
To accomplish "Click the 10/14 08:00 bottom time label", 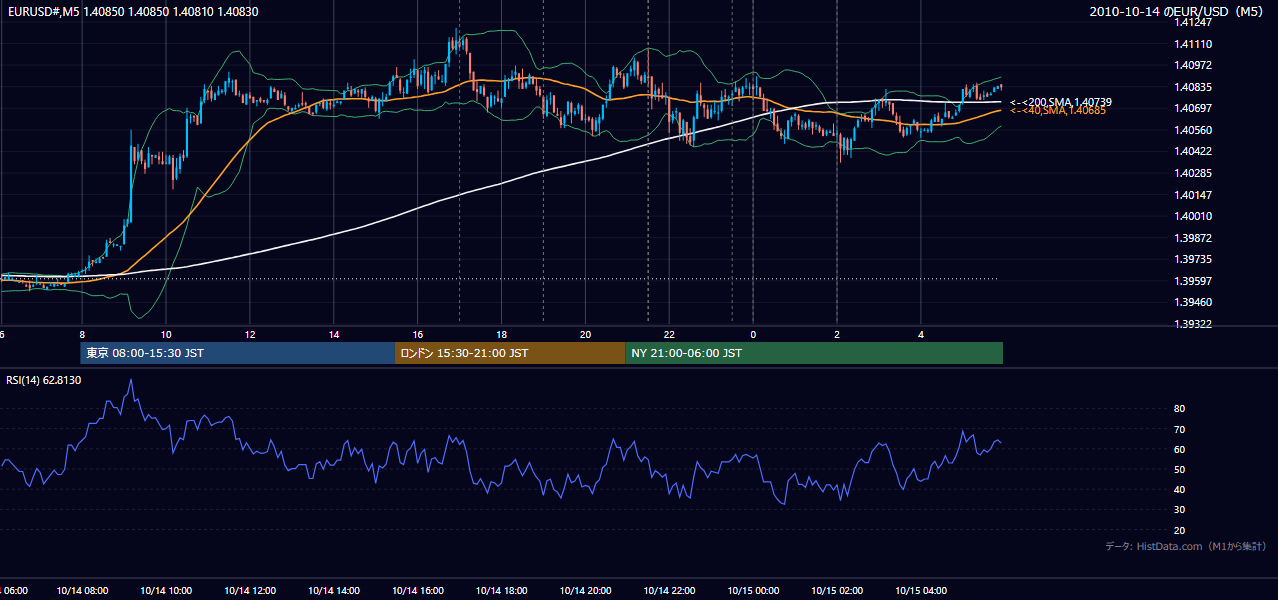I will point(82,591).
